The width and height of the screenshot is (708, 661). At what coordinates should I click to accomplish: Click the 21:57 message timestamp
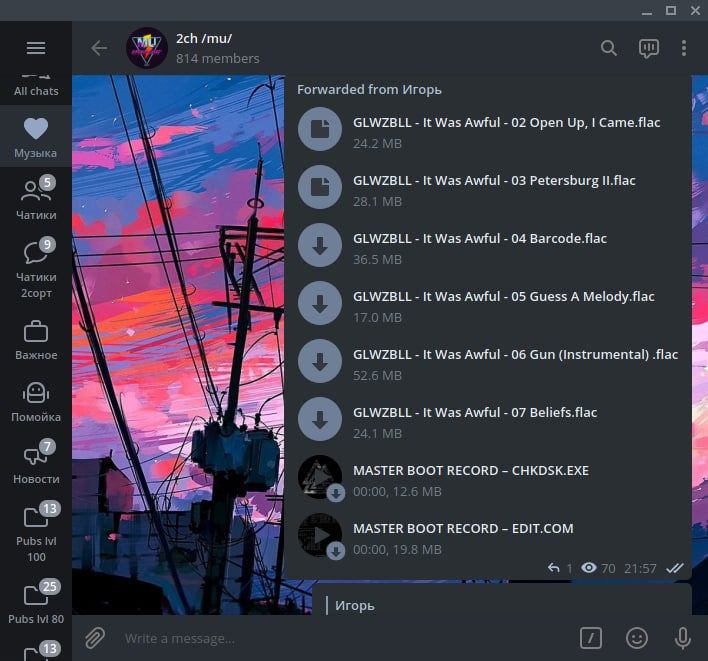640,568
